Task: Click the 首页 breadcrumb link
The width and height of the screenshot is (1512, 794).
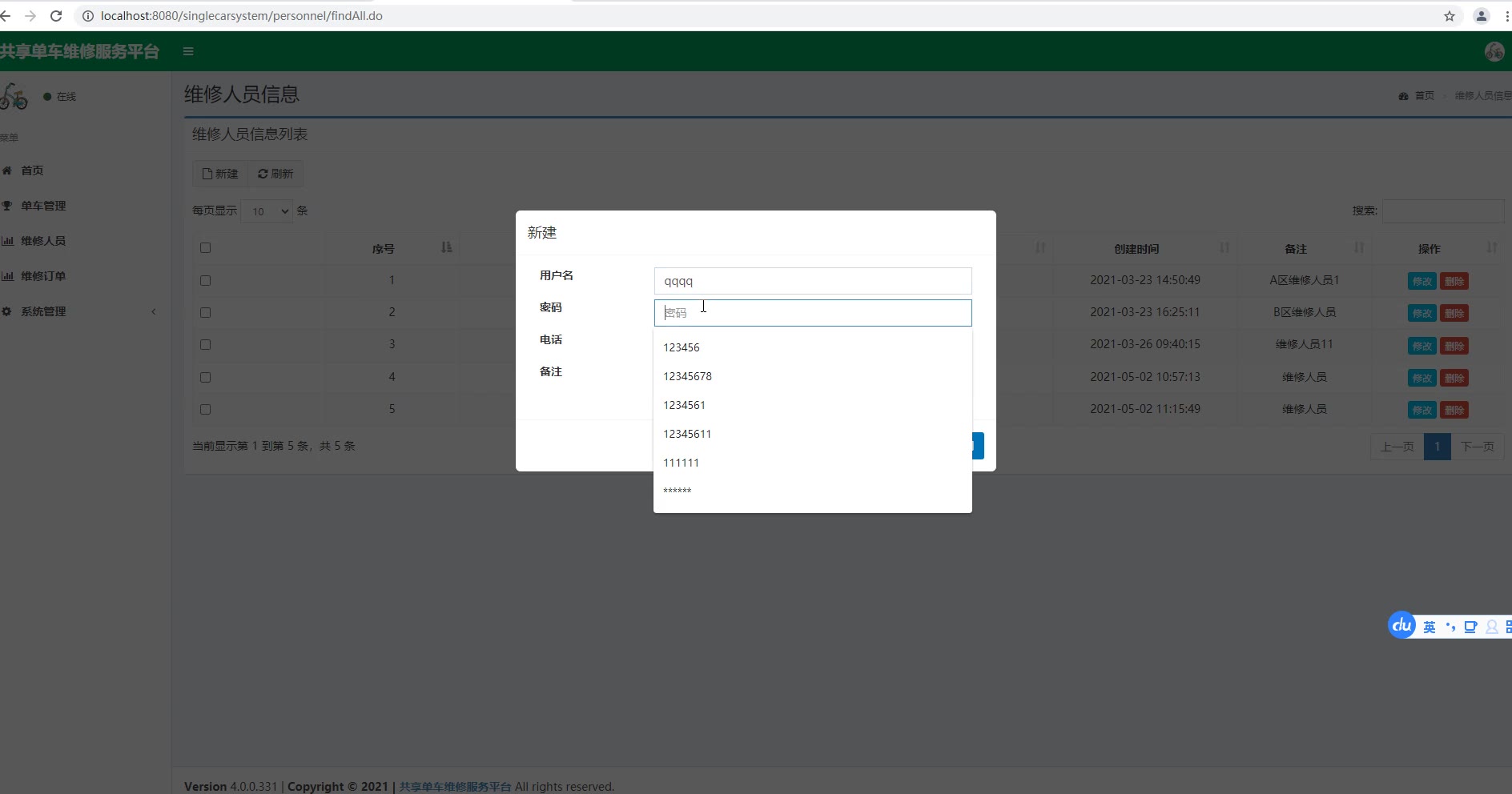Action: coord(1425,95)
